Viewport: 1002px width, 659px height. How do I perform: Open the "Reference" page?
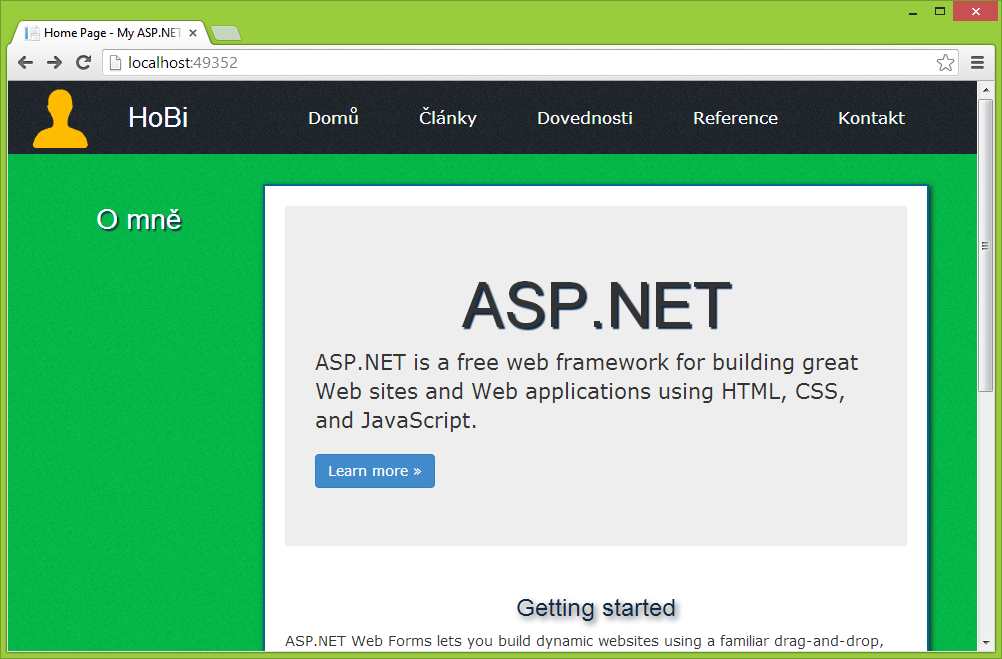(735, 118)
